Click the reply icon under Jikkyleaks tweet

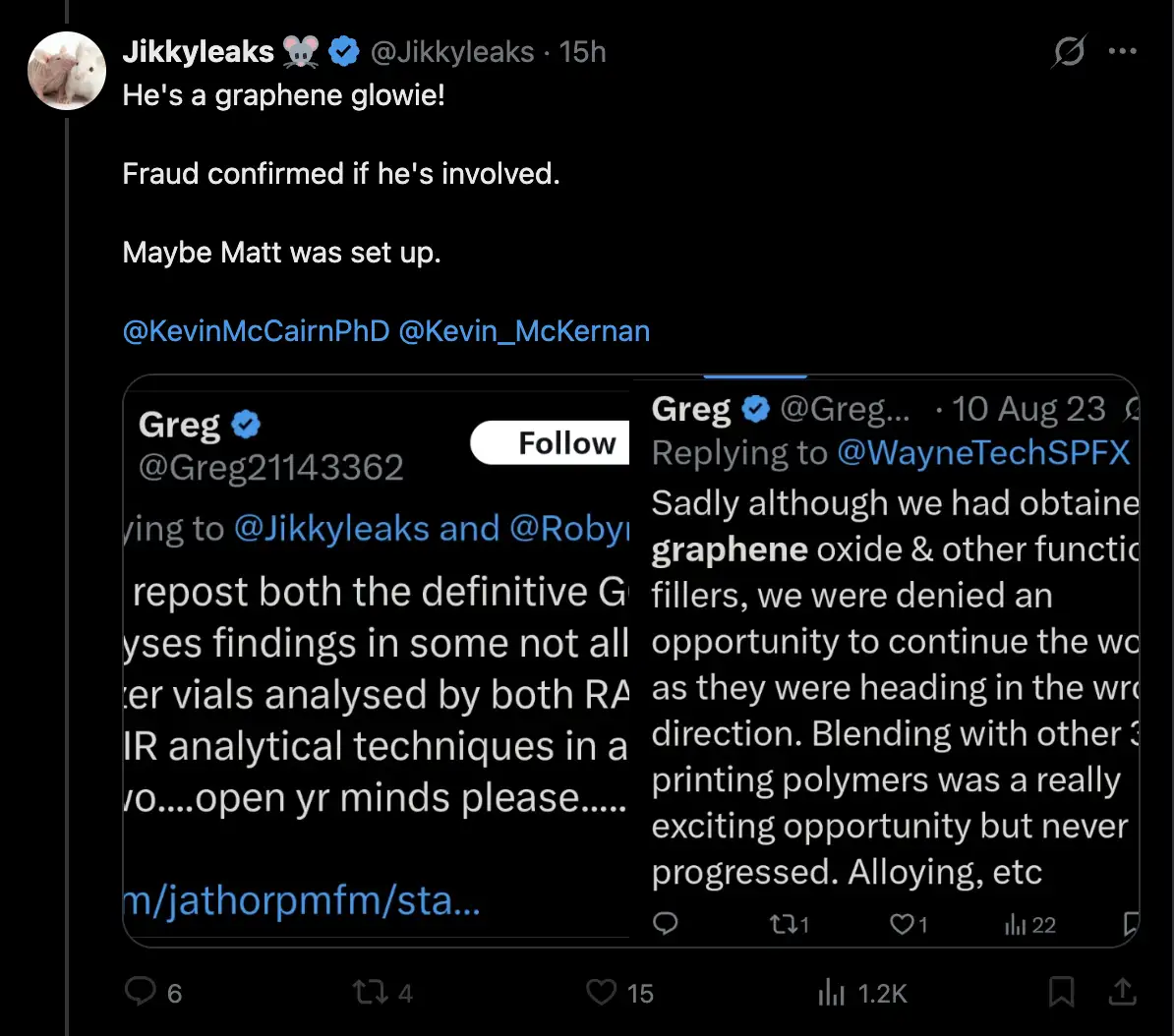(141, 993)
